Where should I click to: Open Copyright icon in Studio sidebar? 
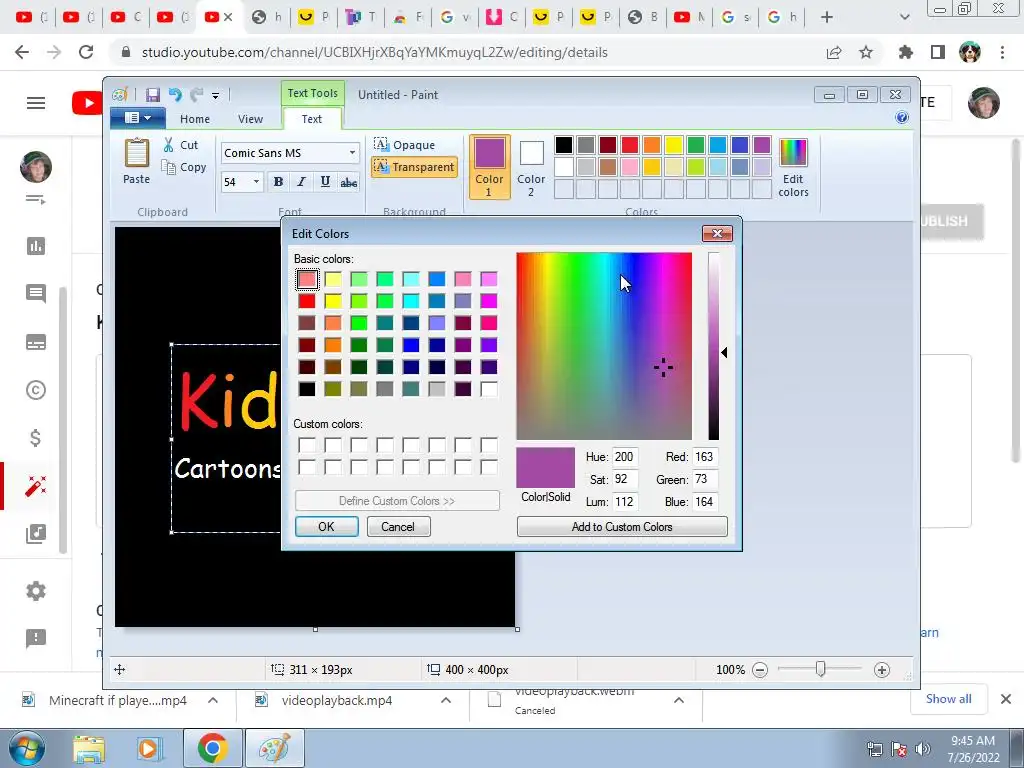(36, 390)
